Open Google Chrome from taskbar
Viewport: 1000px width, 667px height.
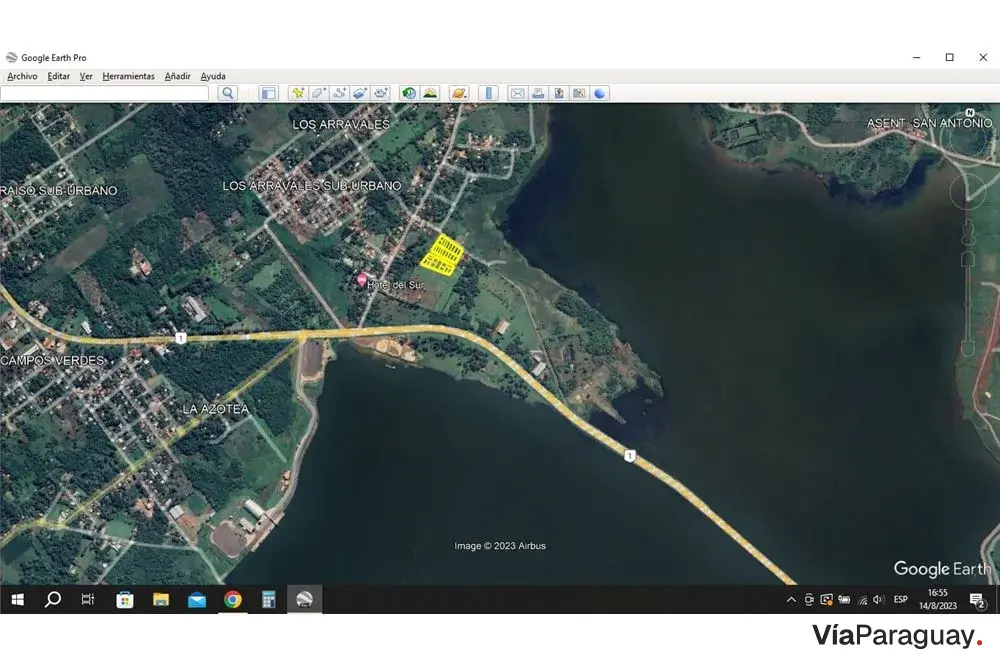tap(233, 599)
